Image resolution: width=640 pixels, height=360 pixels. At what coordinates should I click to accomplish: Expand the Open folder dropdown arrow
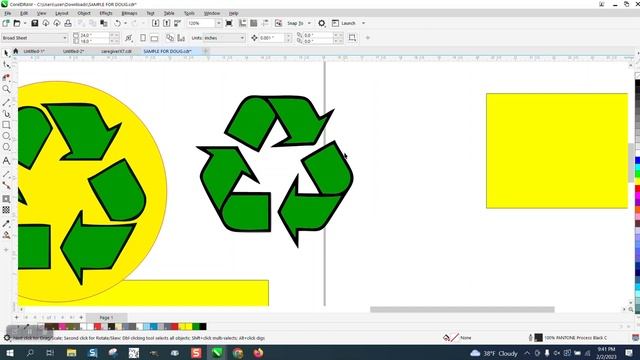pos(25,23)
